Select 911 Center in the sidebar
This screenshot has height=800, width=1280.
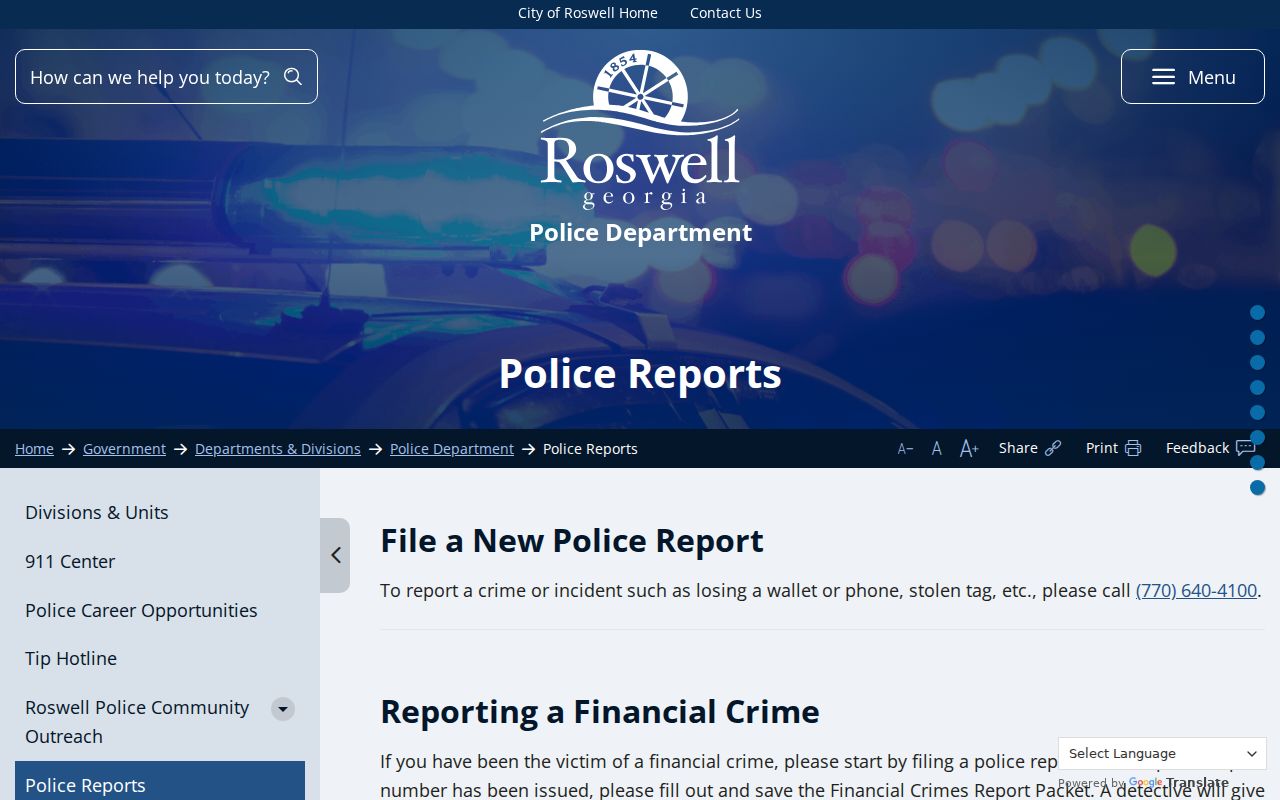click(x=70, y=561)
